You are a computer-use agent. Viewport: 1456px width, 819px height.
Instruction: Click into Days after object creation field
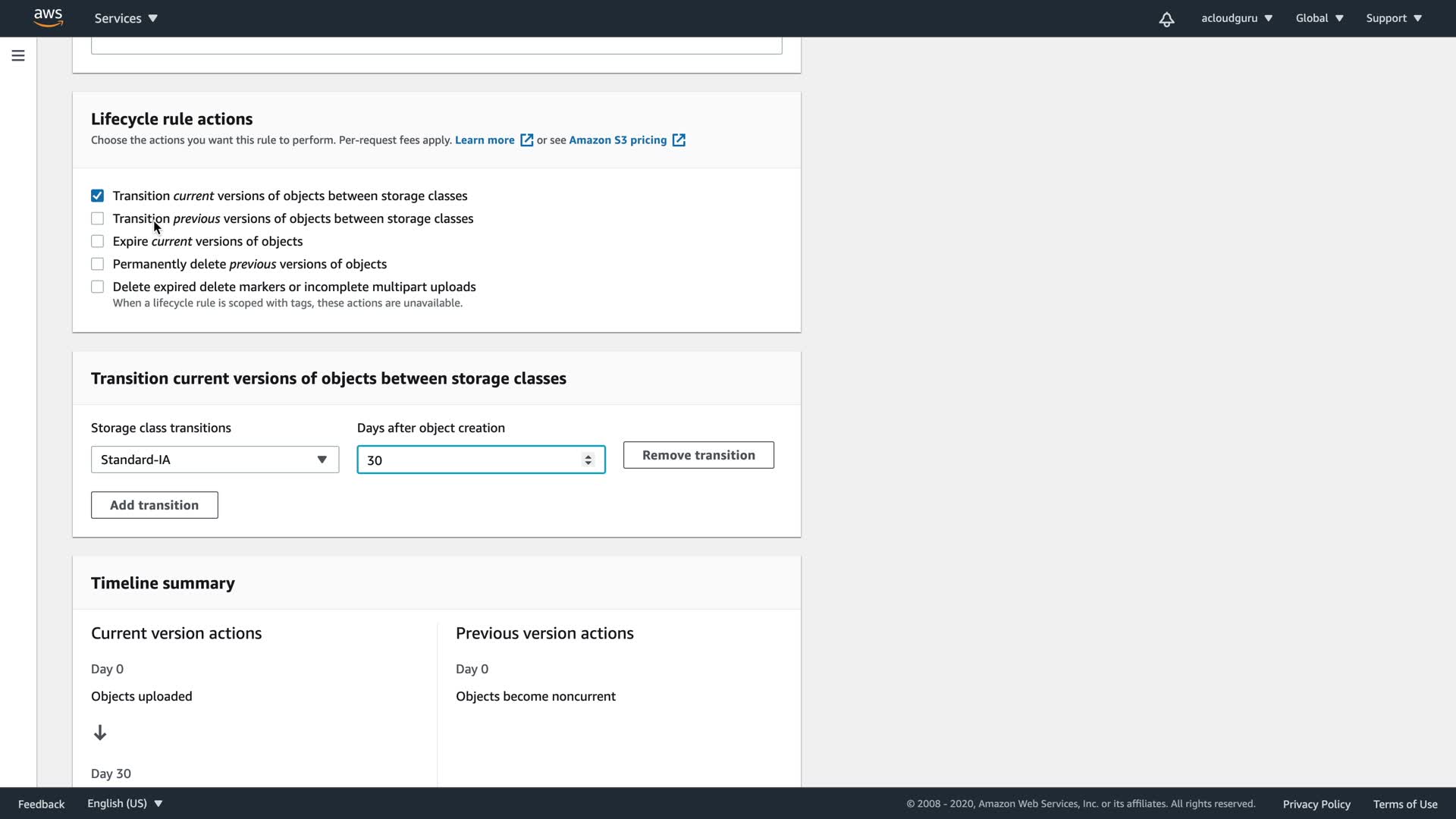[470, 460]
